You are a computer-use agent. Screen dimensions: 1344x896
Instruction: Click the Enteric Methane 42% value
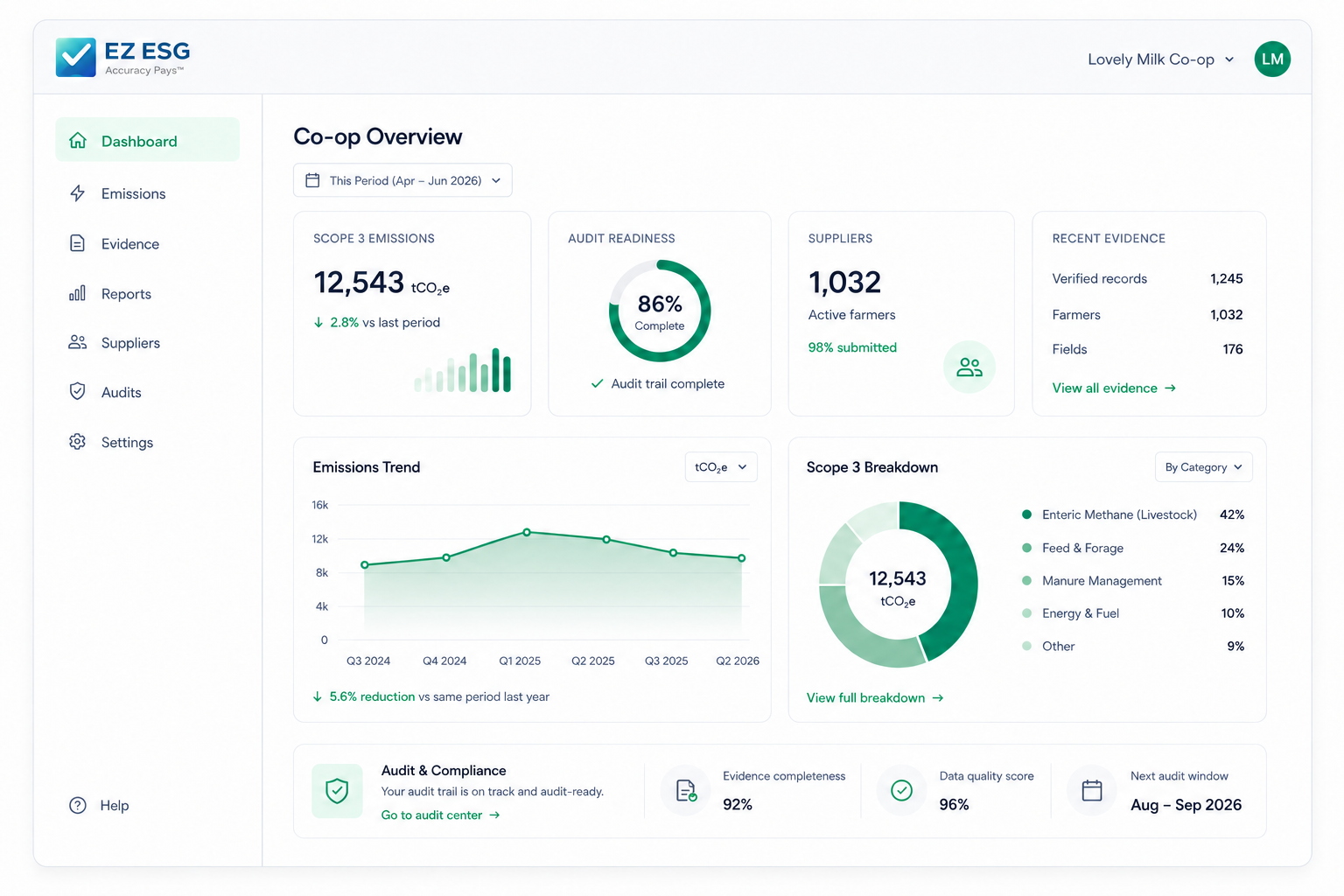pos(1232,514)
